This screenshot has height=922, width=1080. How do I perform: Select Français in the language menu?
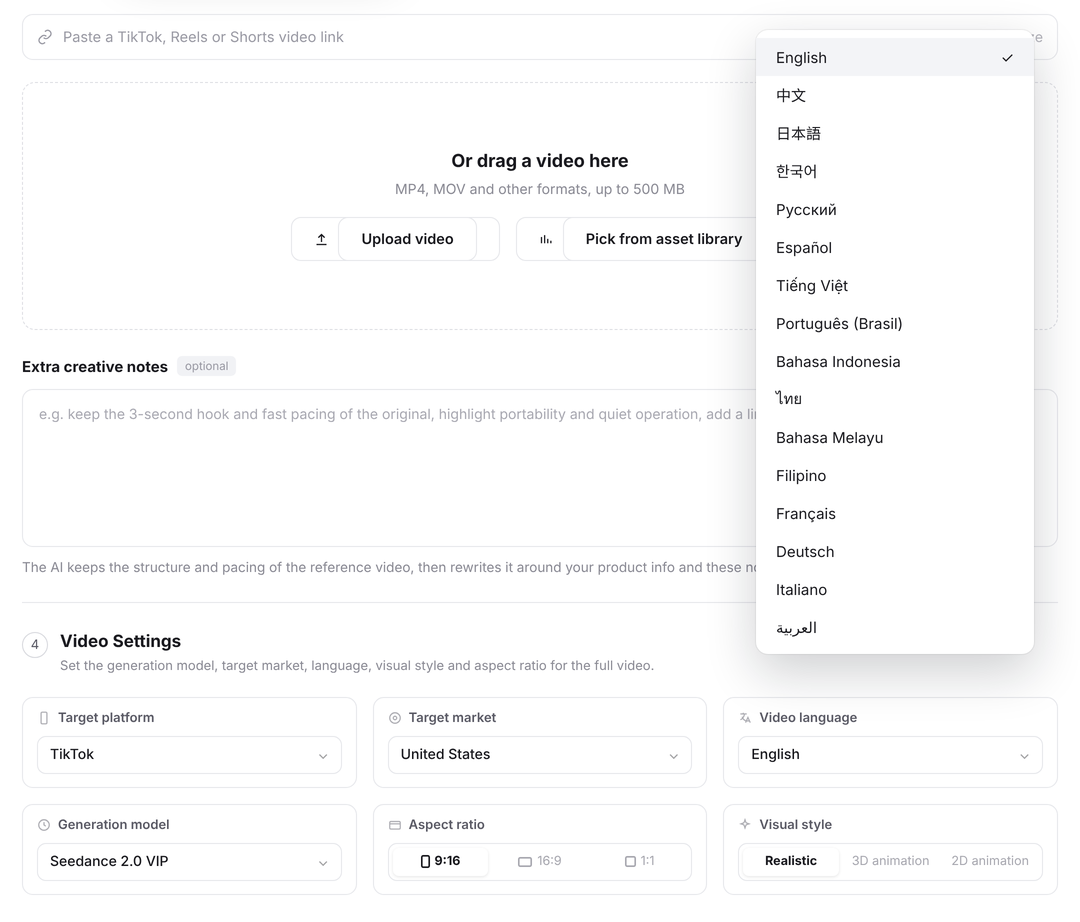(895, 514)
